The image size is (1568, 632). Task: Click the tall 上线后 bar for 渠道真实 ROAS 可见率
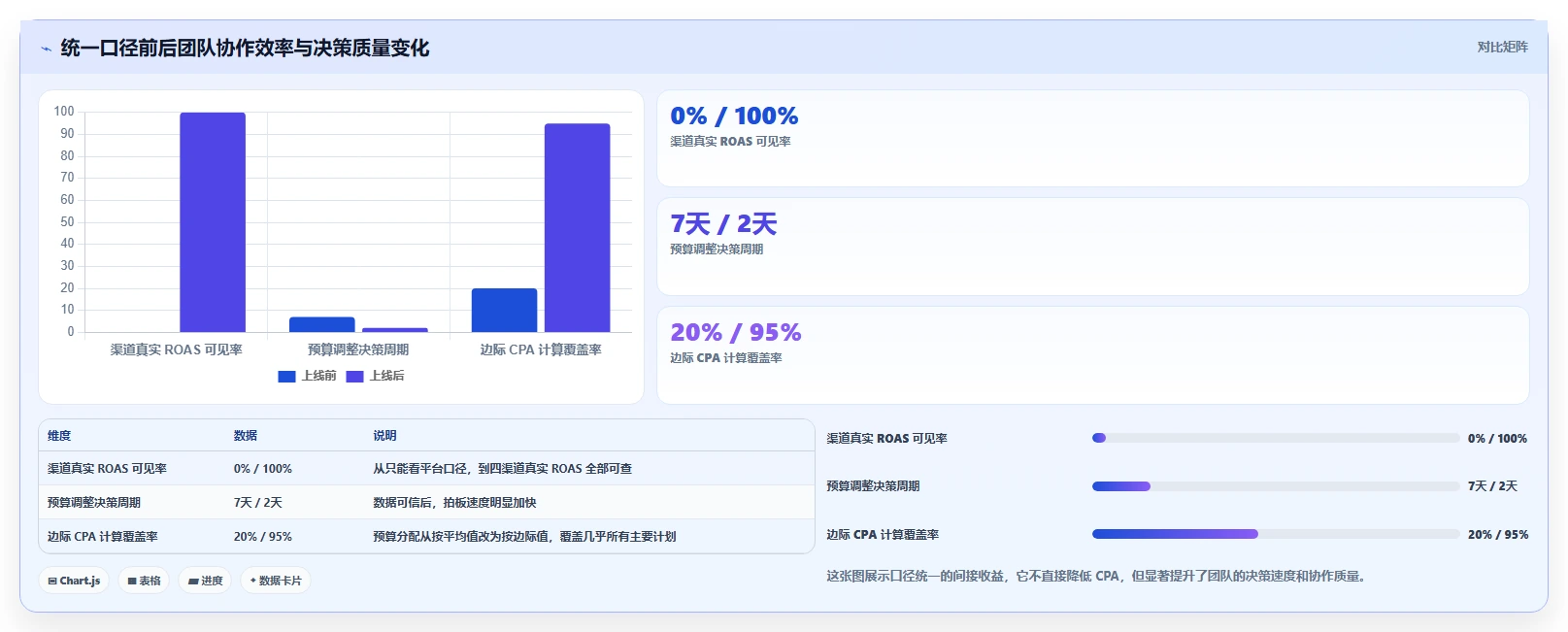[x=213, y=222]
